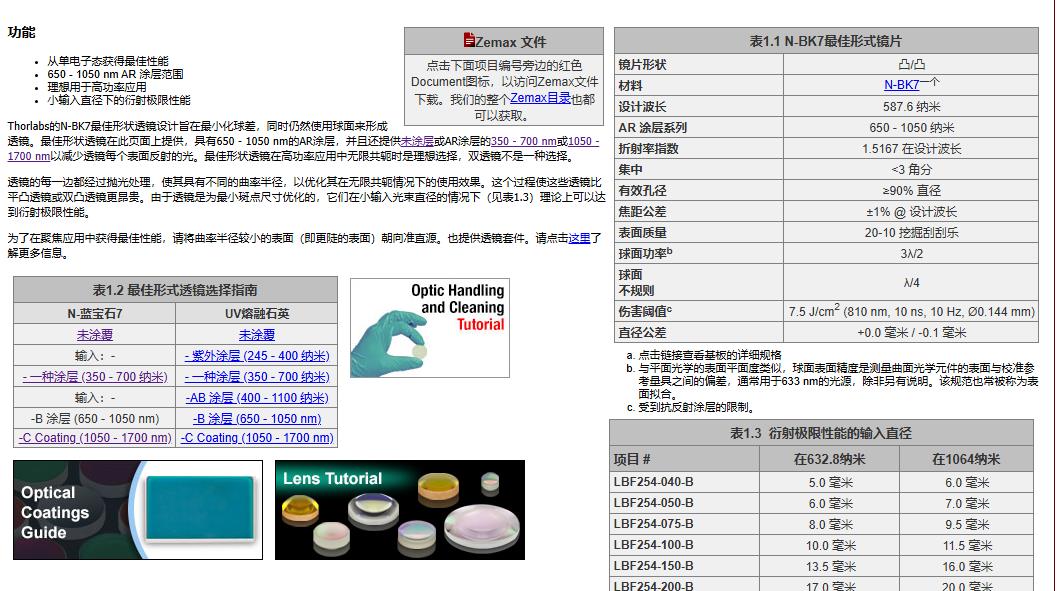Click the 表1.3 衍射极限性能的输入直径 header
The image size is (1058, 591).
pyautogui.click(x=821, y=433)
